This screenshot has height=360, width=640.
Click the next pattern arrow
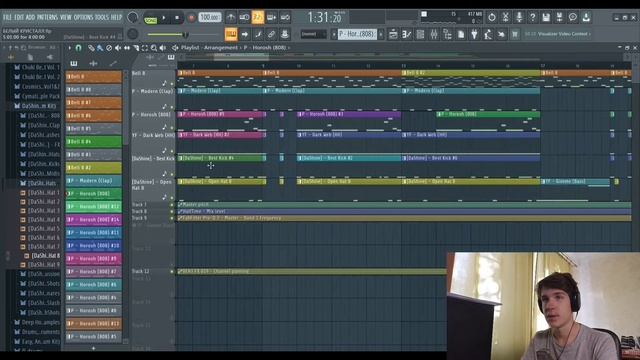[x=381, y=34]
